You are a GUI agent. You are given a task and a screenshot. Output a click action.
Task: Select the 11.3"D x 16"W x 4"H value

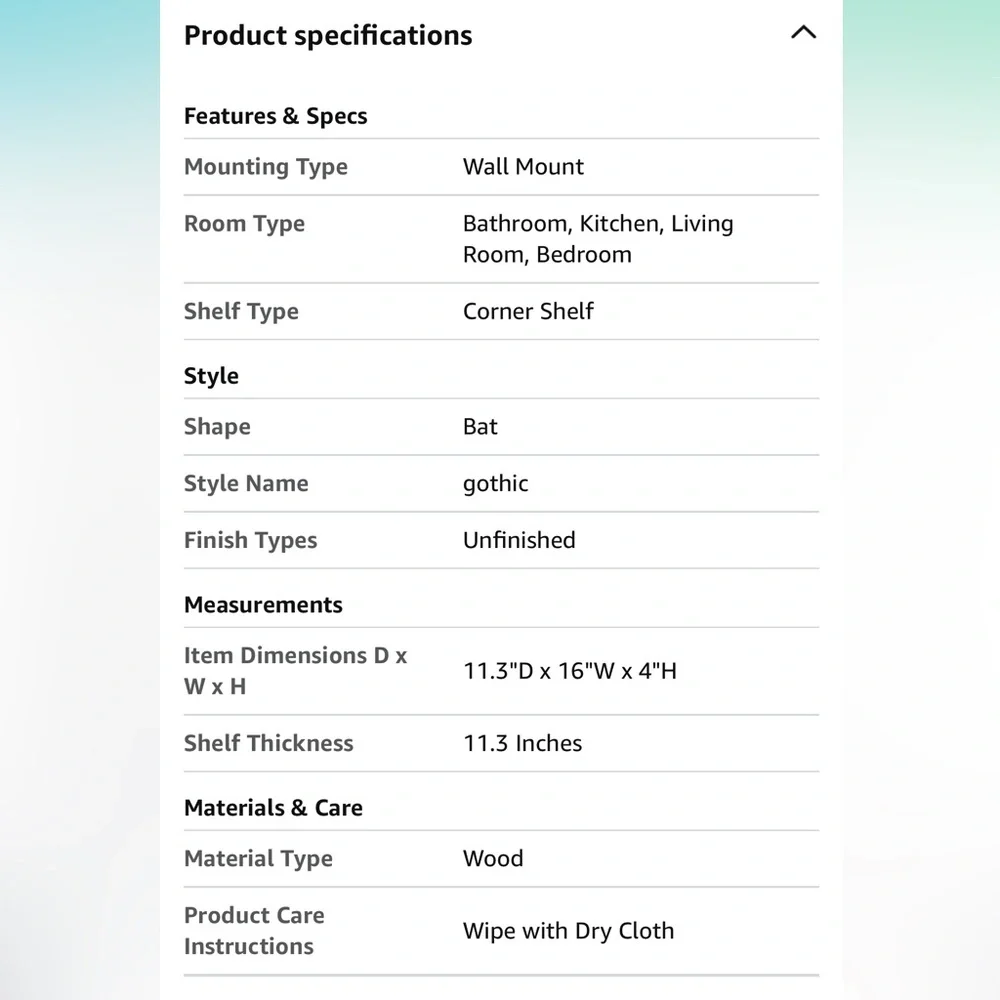coord(570,671)
